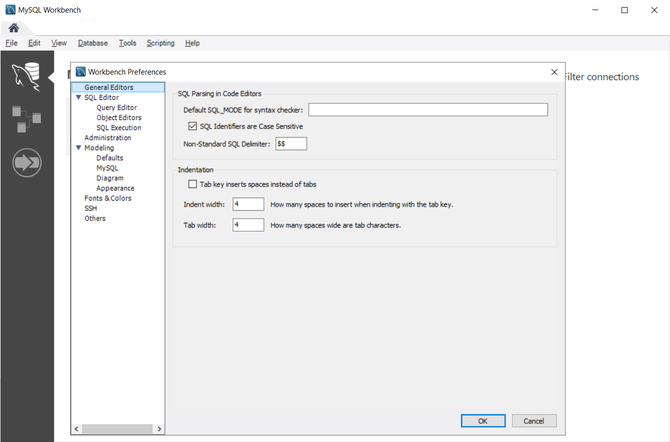Image resolution: width=670 pixels, height=442 pixels.
Task: Click the tree scrollbar left arrow
Action: click(x=76, y=429)
